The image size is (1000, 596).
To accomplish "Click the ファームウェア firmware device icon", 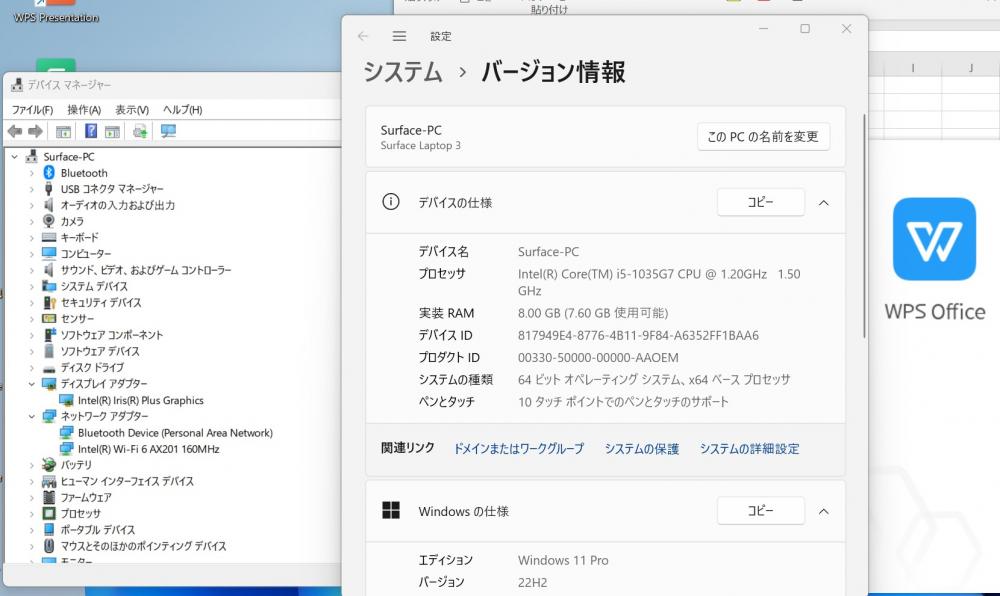I will 49,497.
